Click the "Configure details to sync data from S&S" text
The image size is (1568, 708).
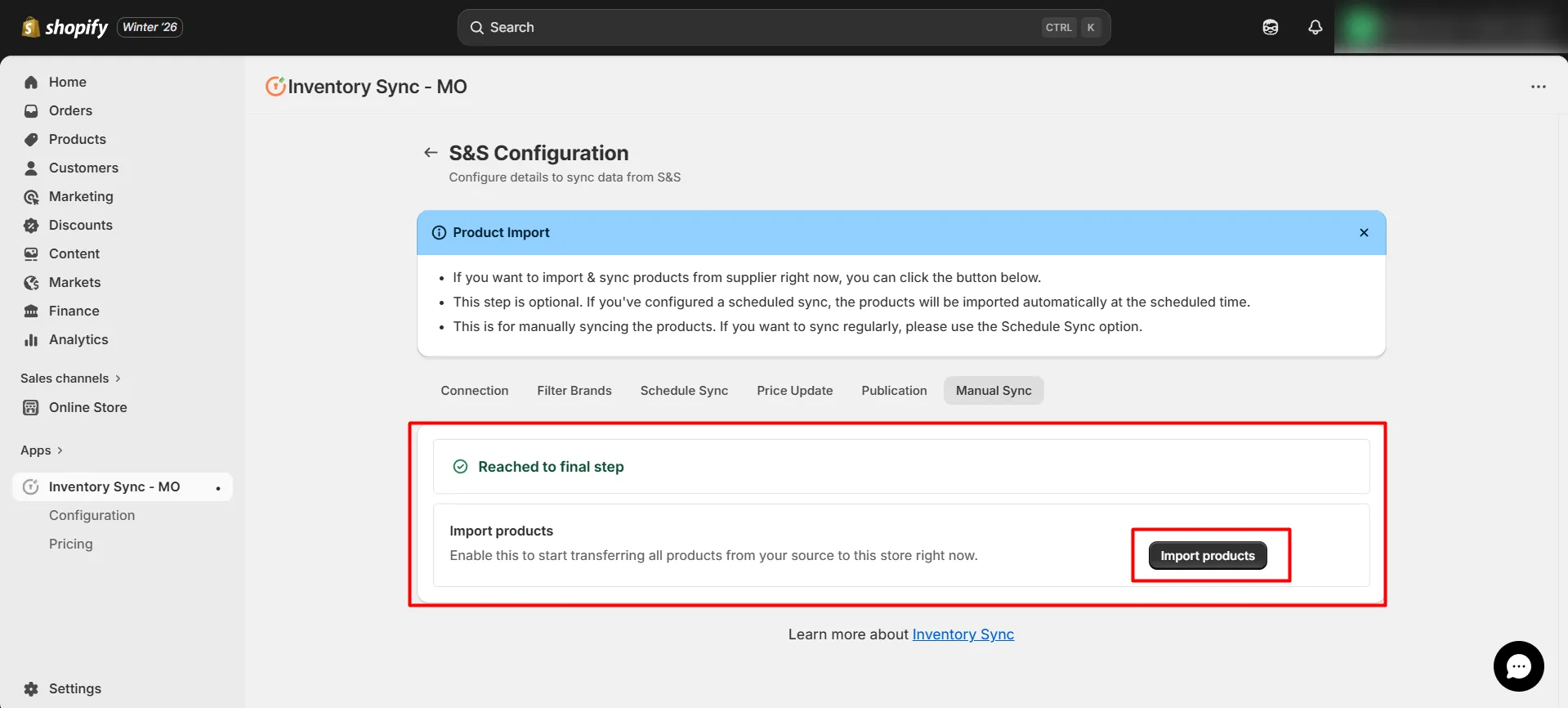point(565,177)
